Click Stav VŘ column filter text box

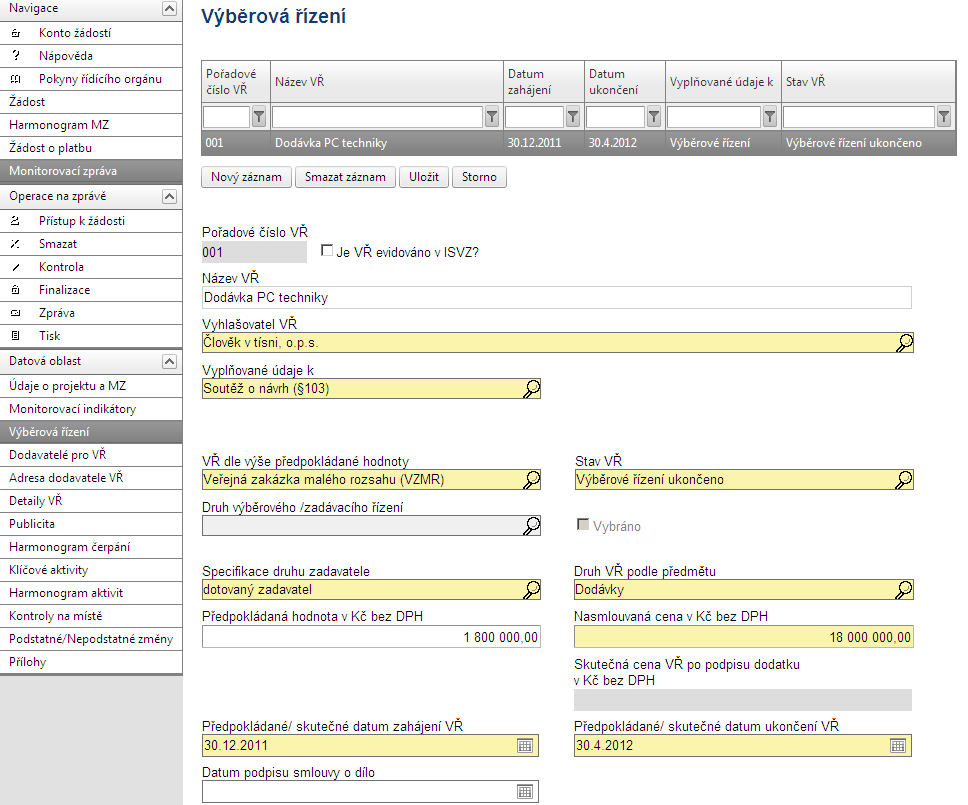(x=859, y=117)
